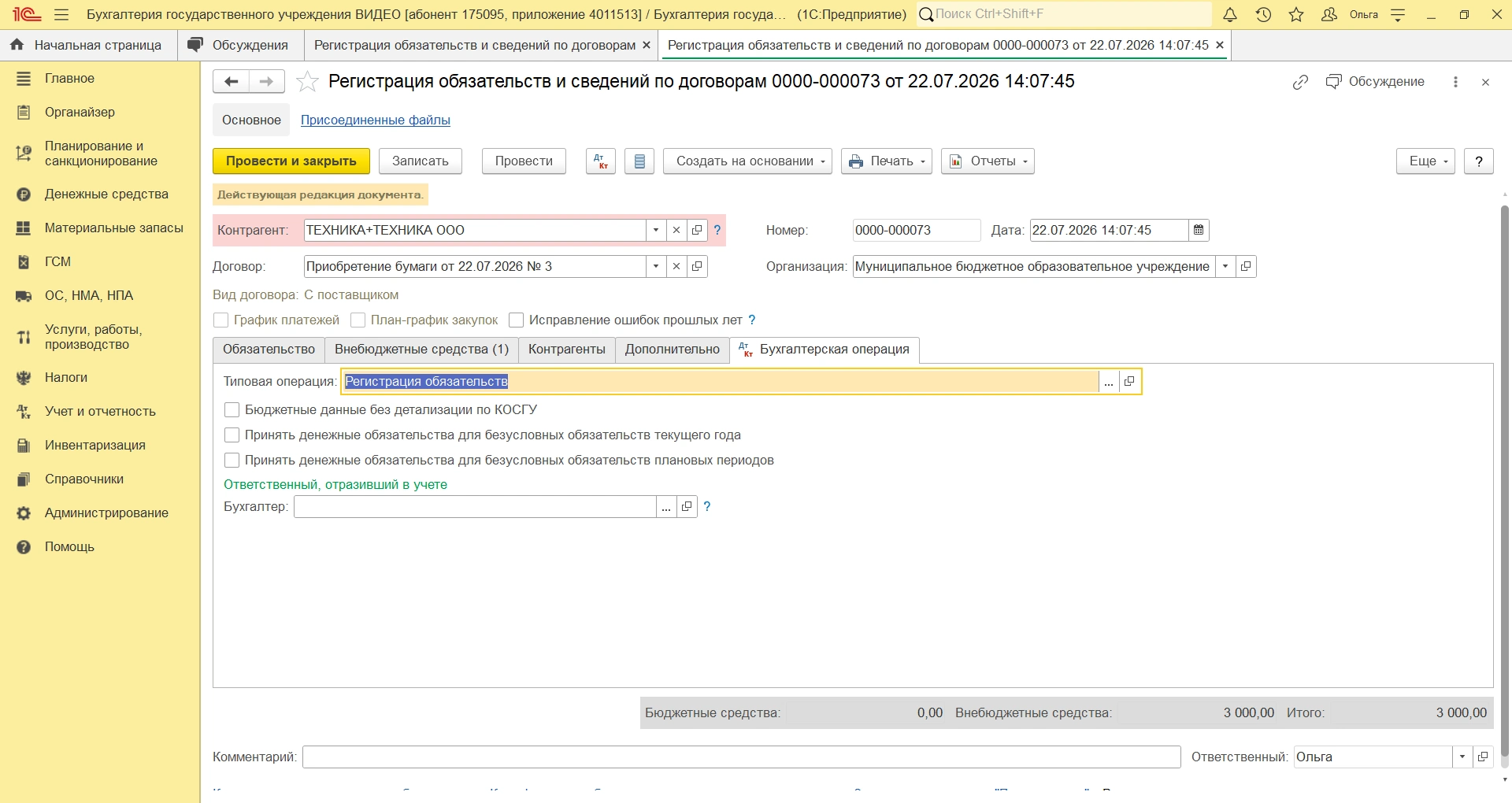The image size is (1512, 803).
Task: Open the Еще dropdown menu
Action: tap(1426, 161)
